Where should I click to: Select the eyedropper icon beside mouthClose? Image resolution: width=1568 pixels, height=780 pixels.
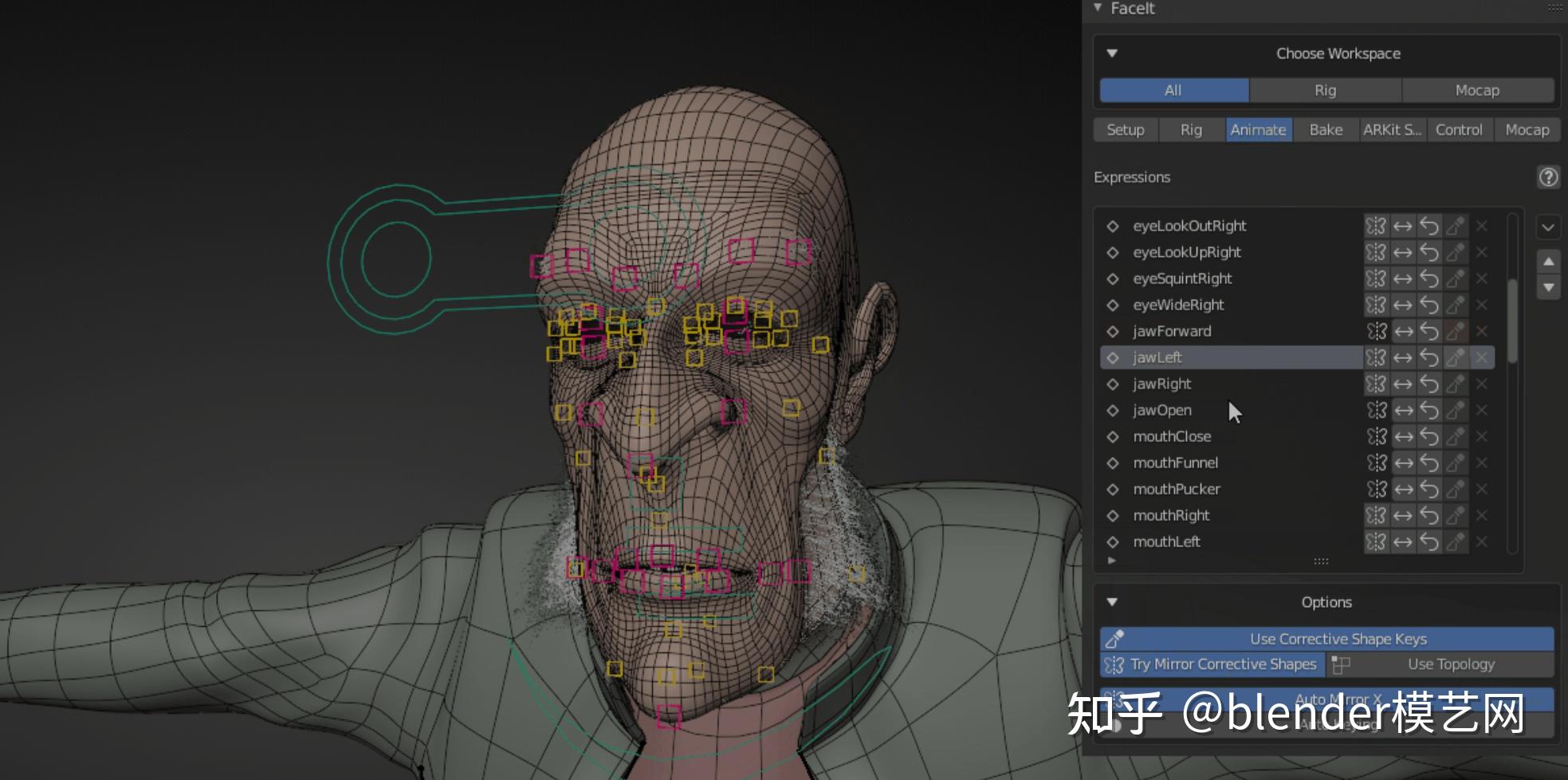[x=1456, y=436]
